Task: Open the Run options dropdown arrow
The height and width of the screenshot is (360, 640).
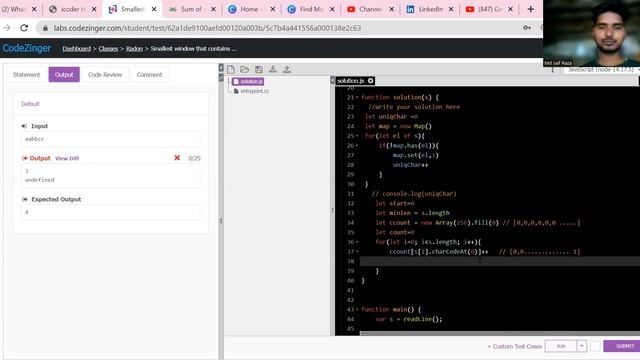Action: coord(582,346)
